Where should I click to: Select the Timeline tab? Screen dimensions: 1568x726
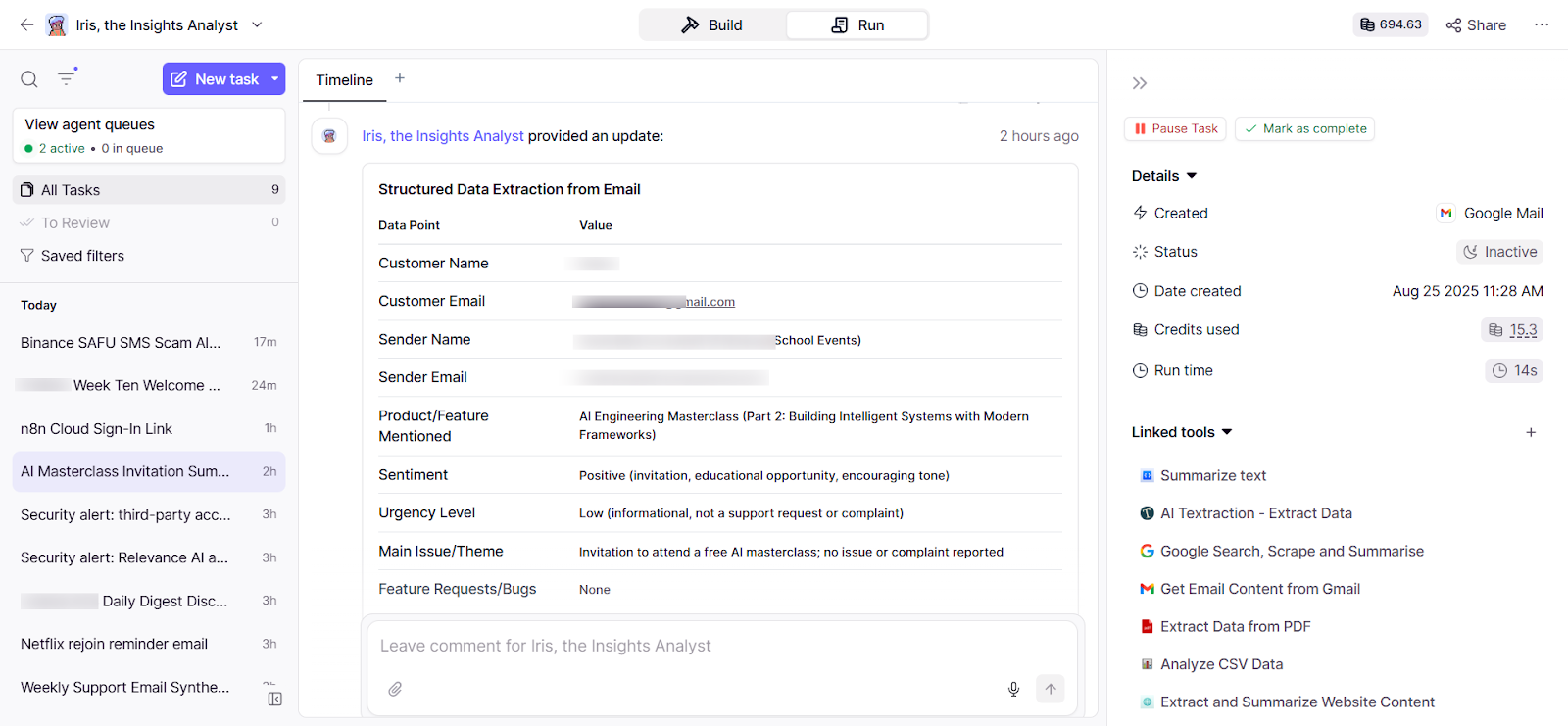click(x=344, y=80)
